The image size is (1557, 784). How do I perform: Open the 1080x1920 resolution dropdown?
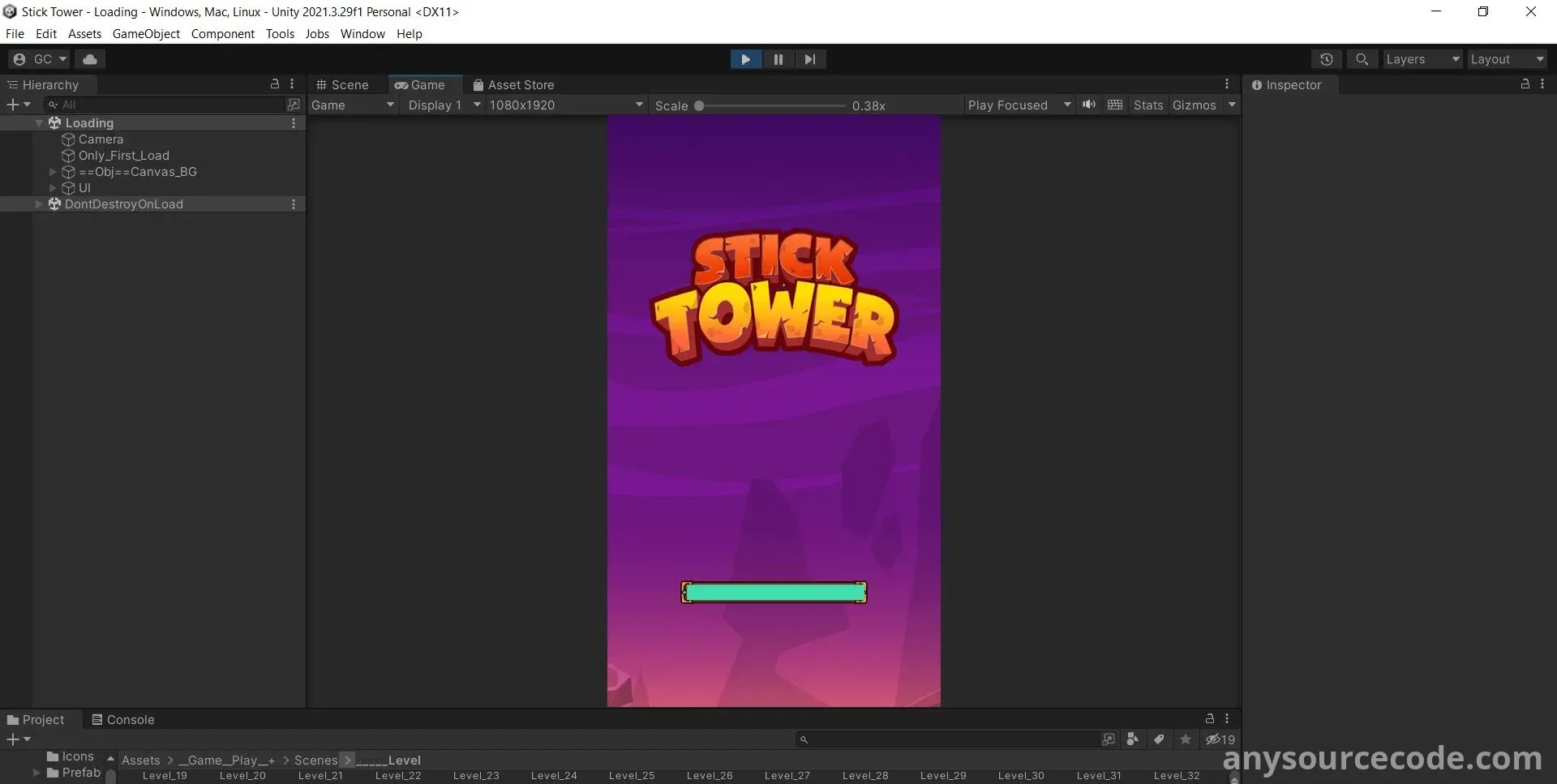coord(565,105)
